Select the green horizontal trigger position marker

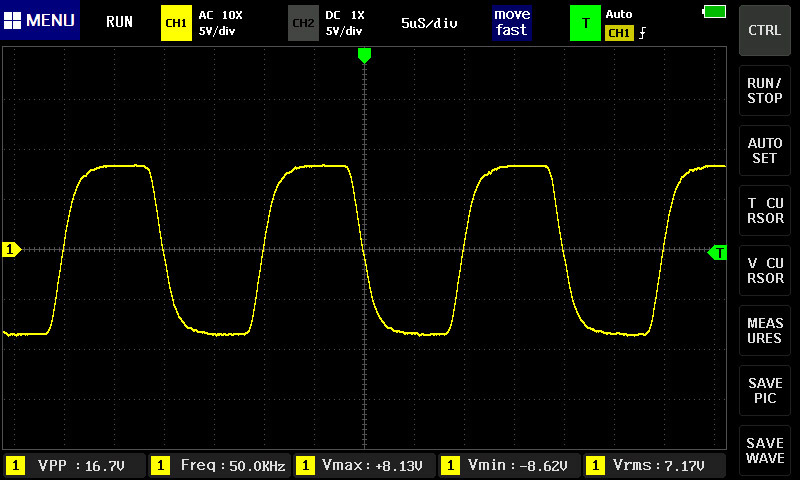[364, 56]
